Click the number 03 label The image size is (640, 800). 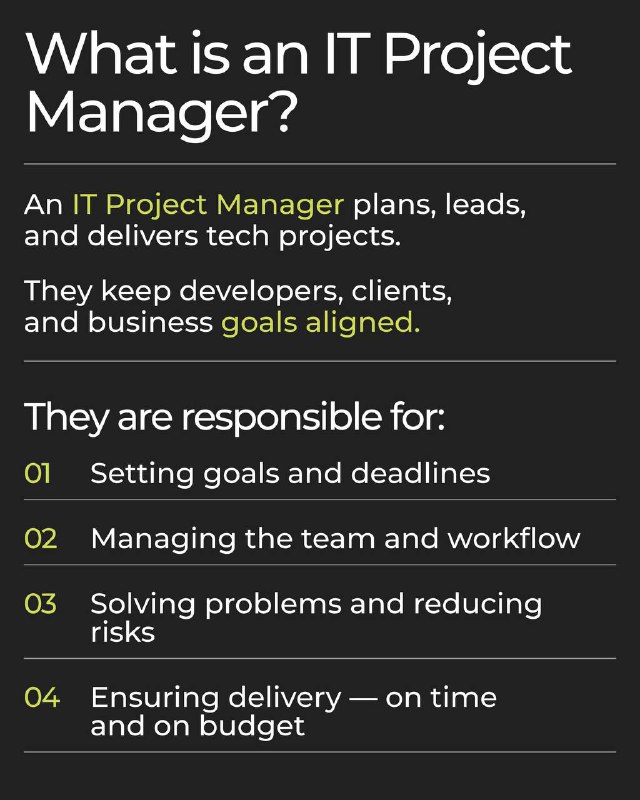[40, 604]
